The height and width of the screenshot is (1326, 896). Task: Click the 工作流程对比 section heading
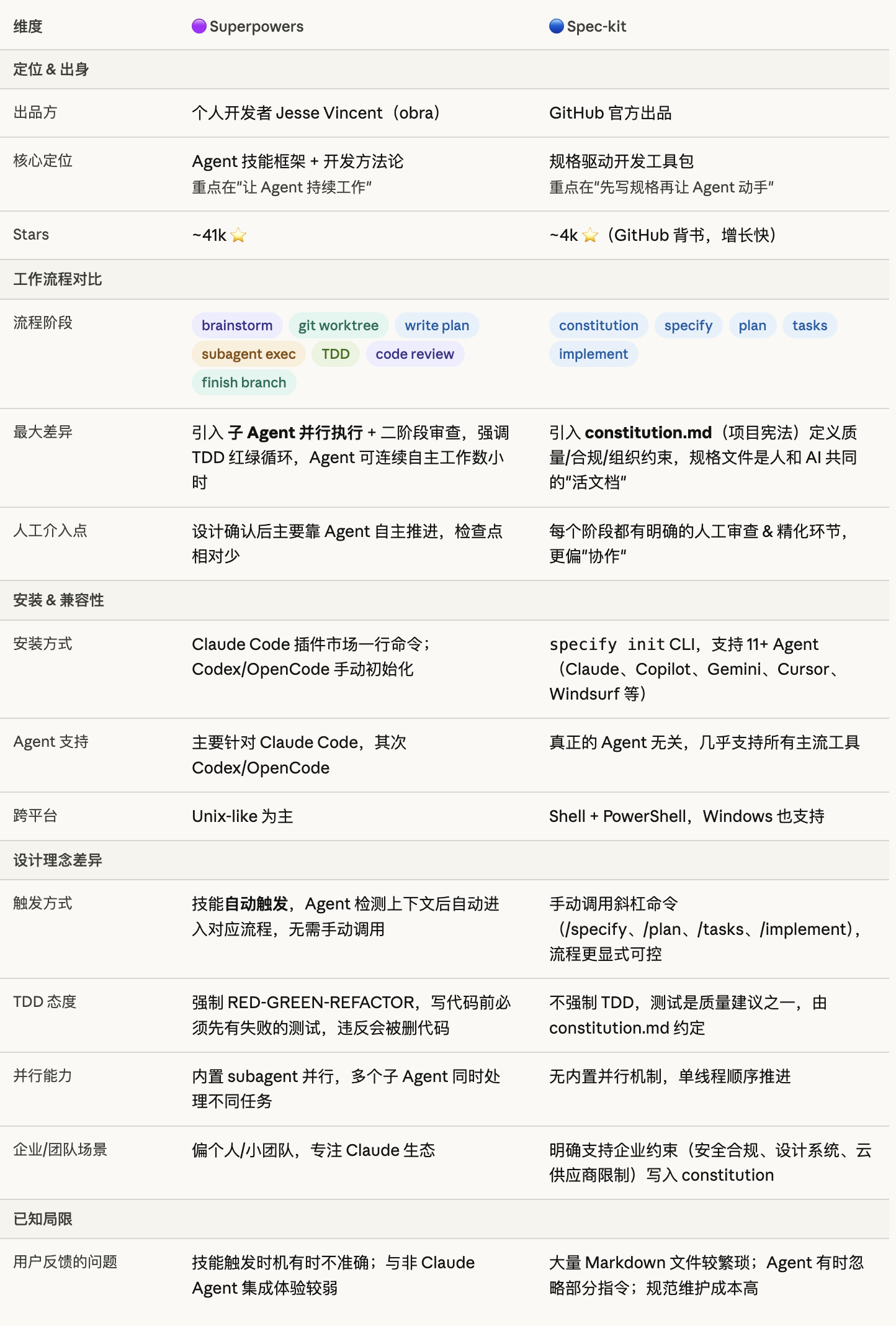tap(58, 279)
